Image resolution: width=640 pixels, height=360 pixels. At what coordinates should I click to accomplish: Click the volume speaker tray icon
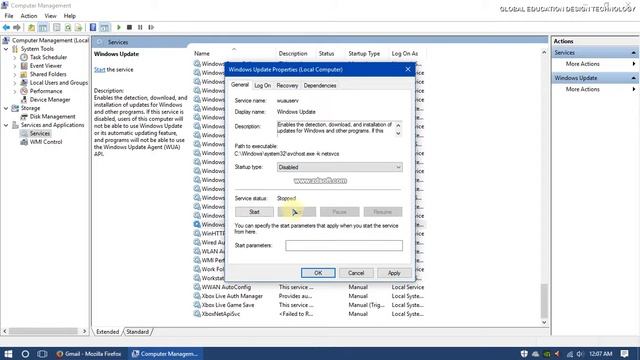click(580, 353)
